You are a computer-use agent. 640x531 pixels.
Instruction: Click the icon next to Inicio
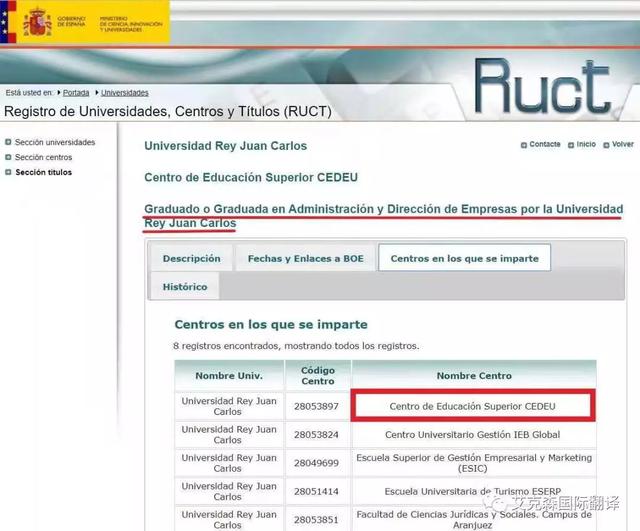[x=571, y=145]
